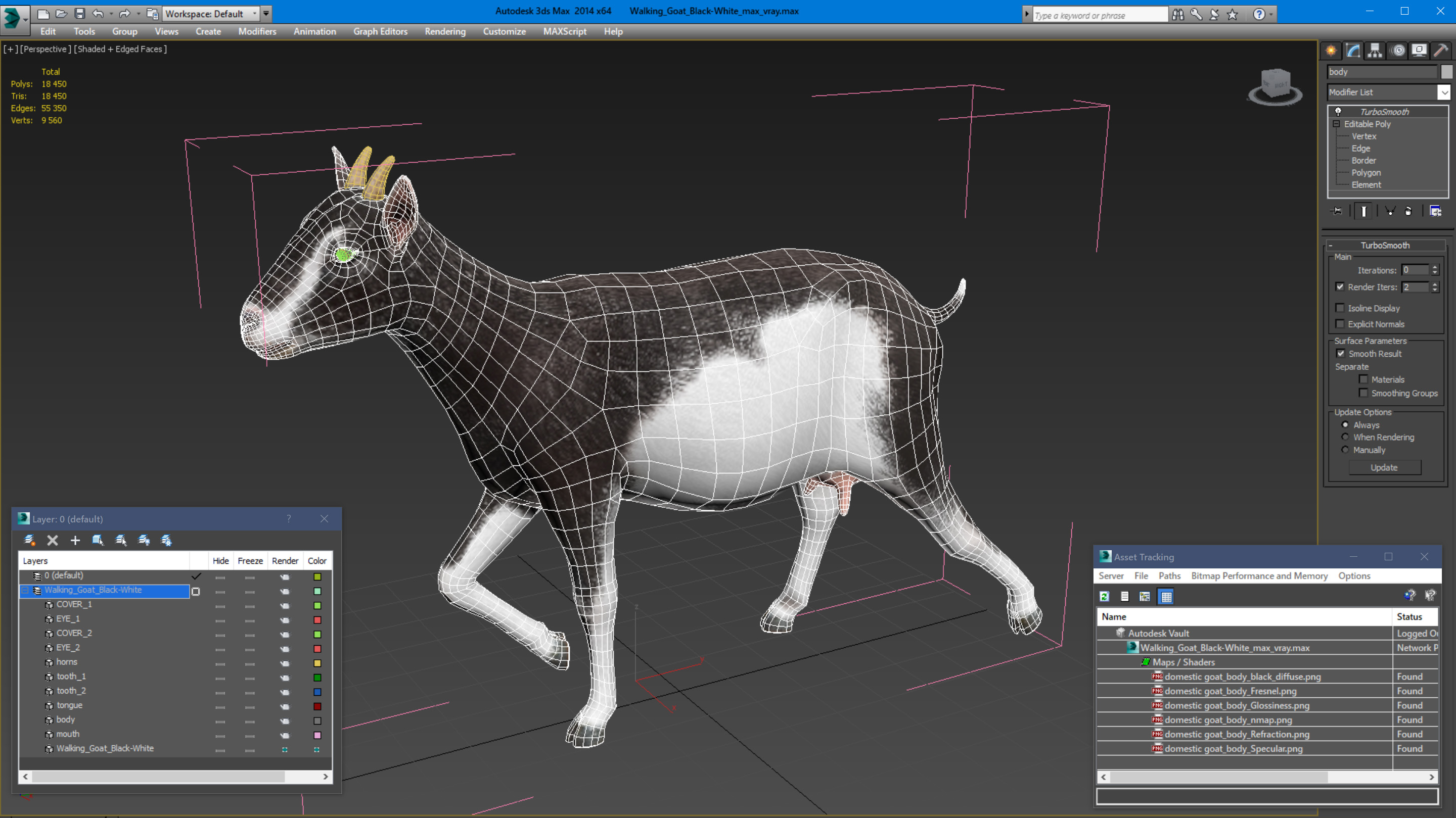
Task: Click the Redo arrow icon
Action: click(x=125, y=14)
